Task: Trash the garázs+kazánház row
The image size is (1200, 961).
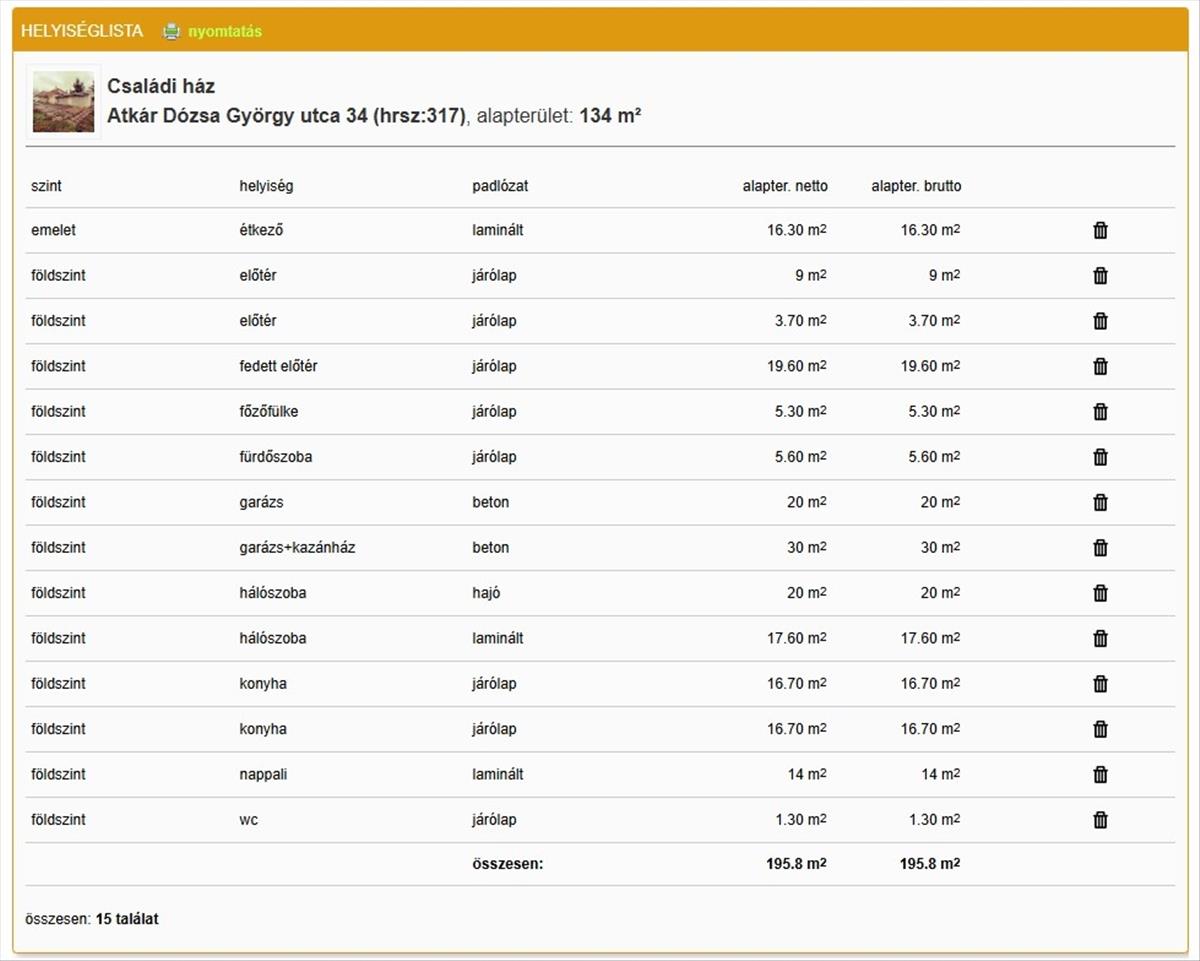Action: pos(1100,548)
